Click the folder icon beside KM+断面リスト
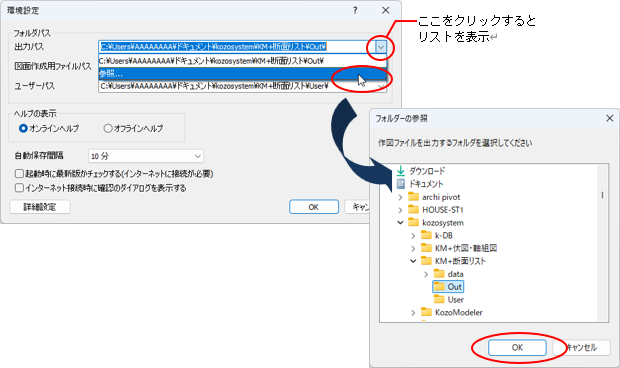Screen dimensions: 620x368 [x=426, y=260]
